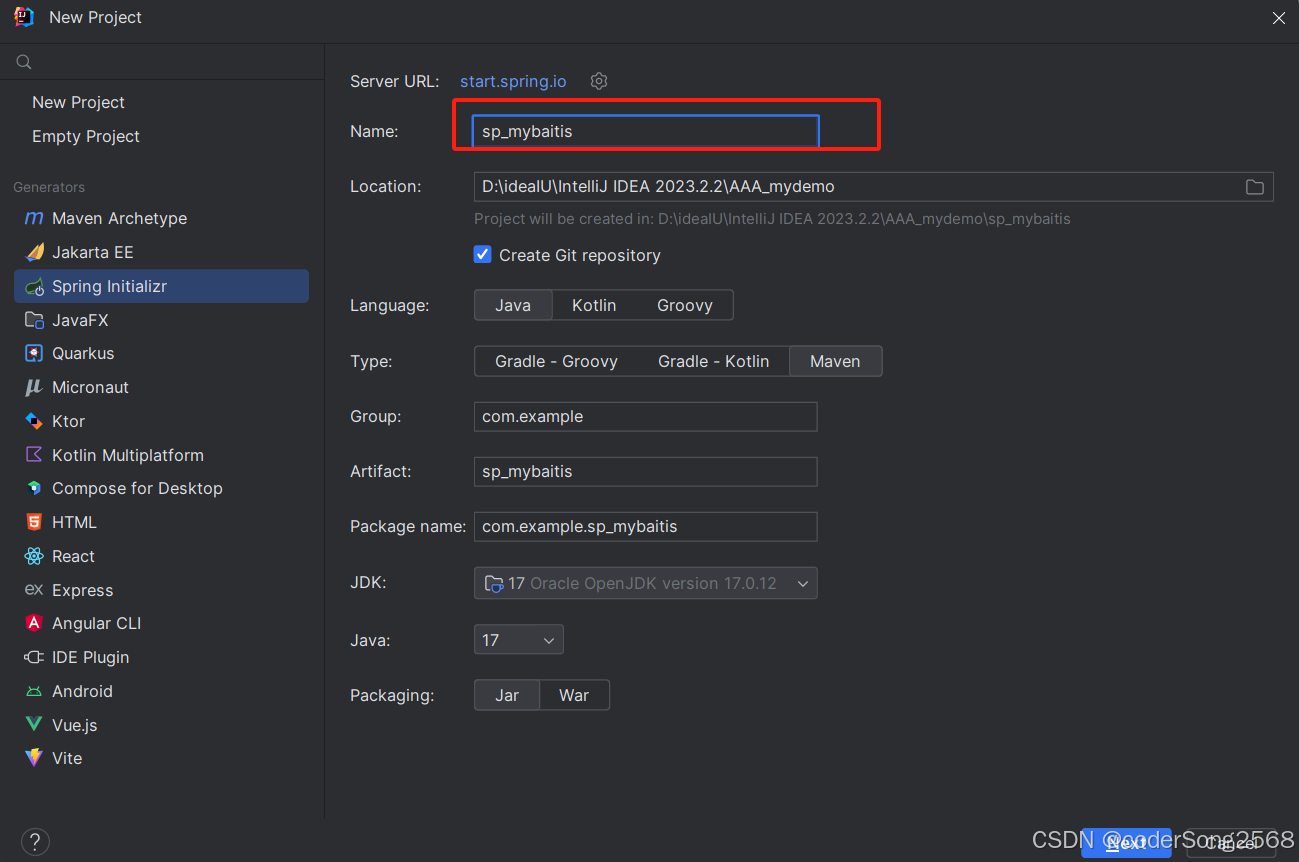Viewport: 1299px width, 862px height.
Task: Select Kotlin as the language
Action: pyautogui.click(x=594, y=305)
